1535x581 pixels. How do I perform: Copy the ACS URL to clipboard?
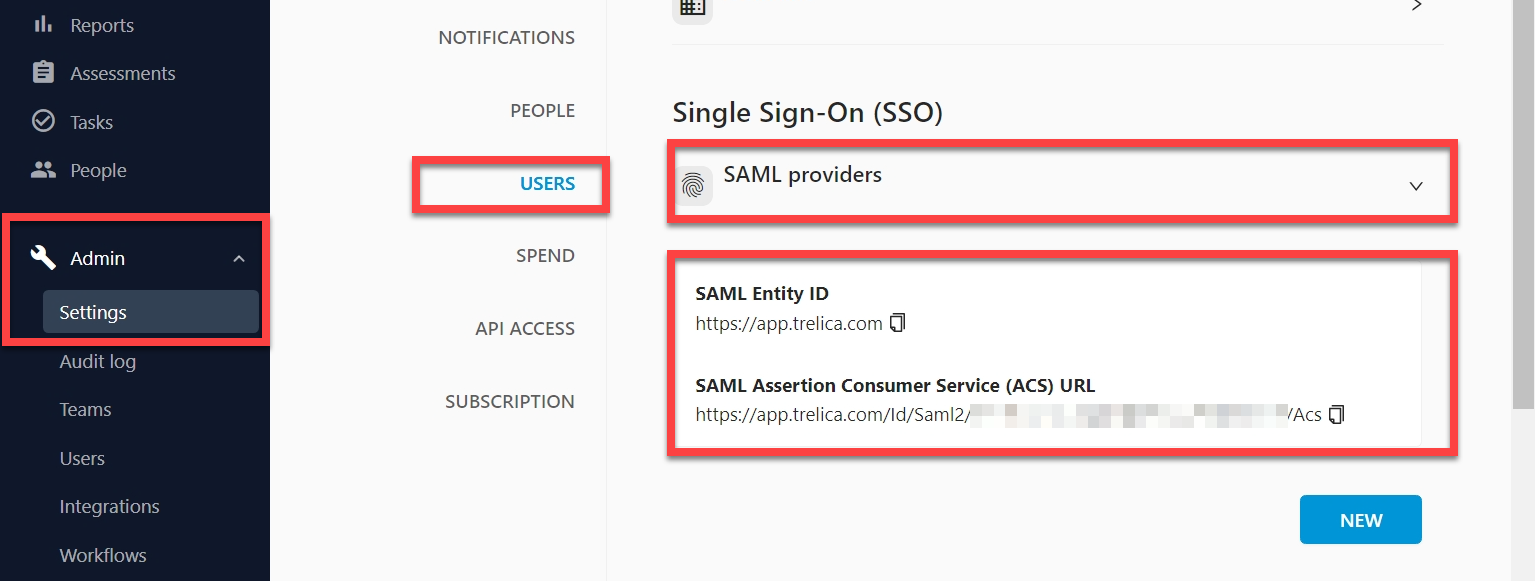tap(1336, 414)
